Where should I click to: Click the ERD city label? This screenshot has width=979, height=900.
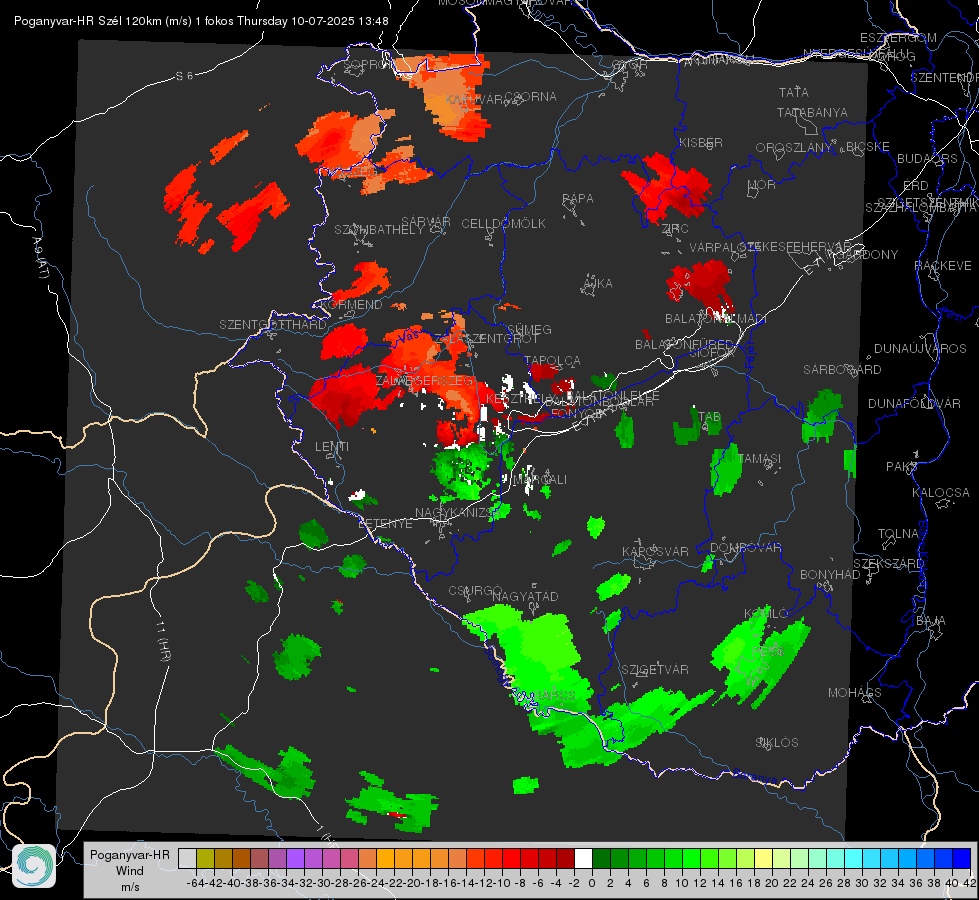point(916,186)
